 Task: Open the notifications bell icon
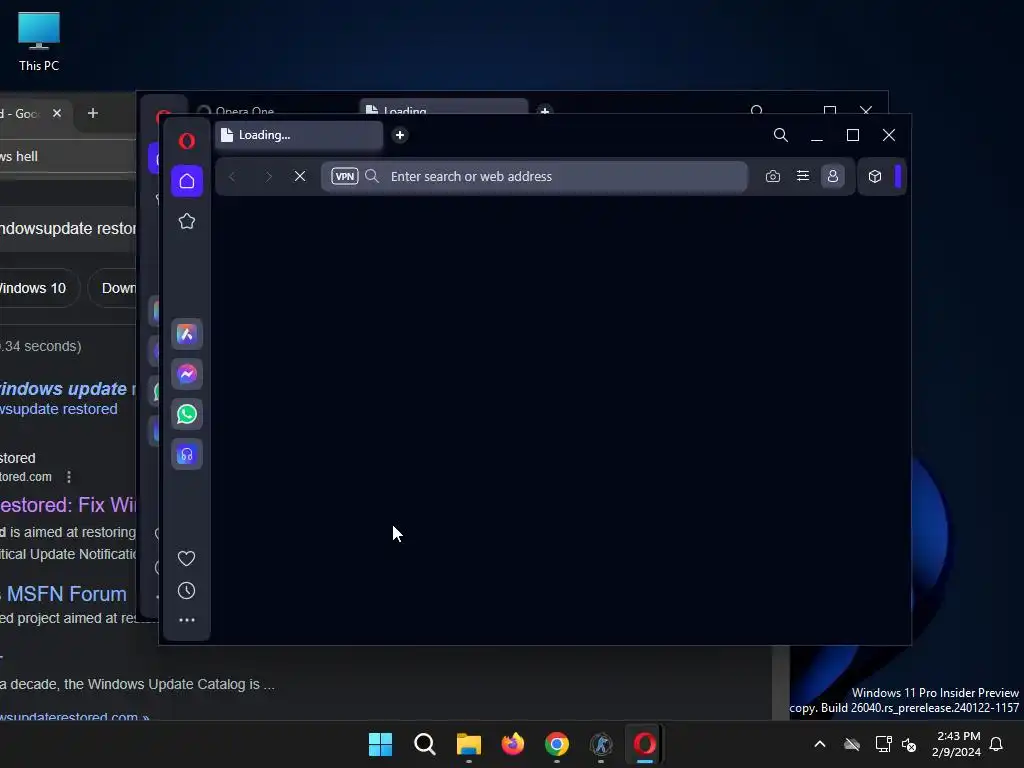click(997, 744)
